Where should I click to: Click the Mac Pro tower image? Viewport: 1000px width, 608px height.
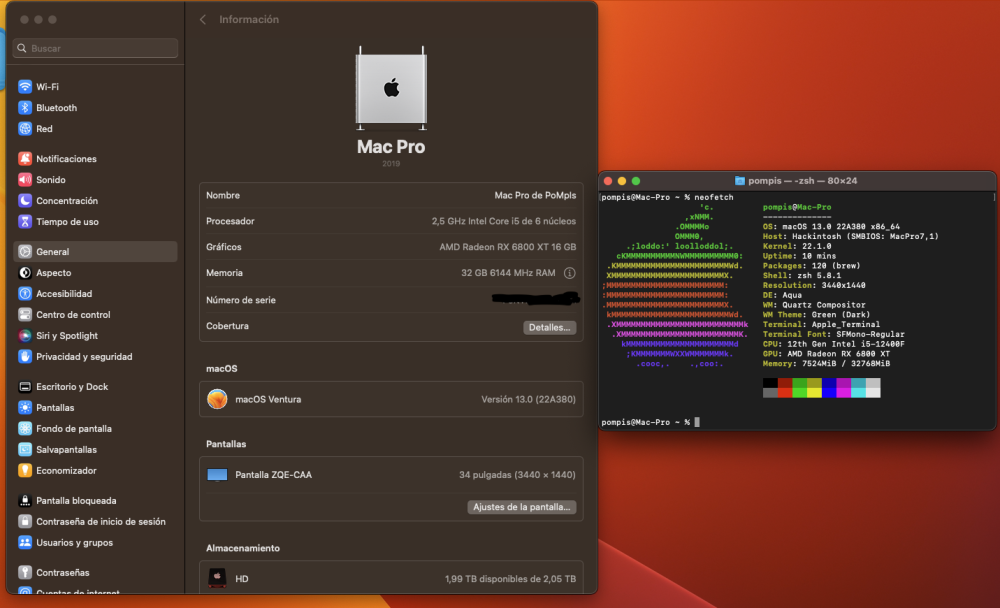point(391,88)
